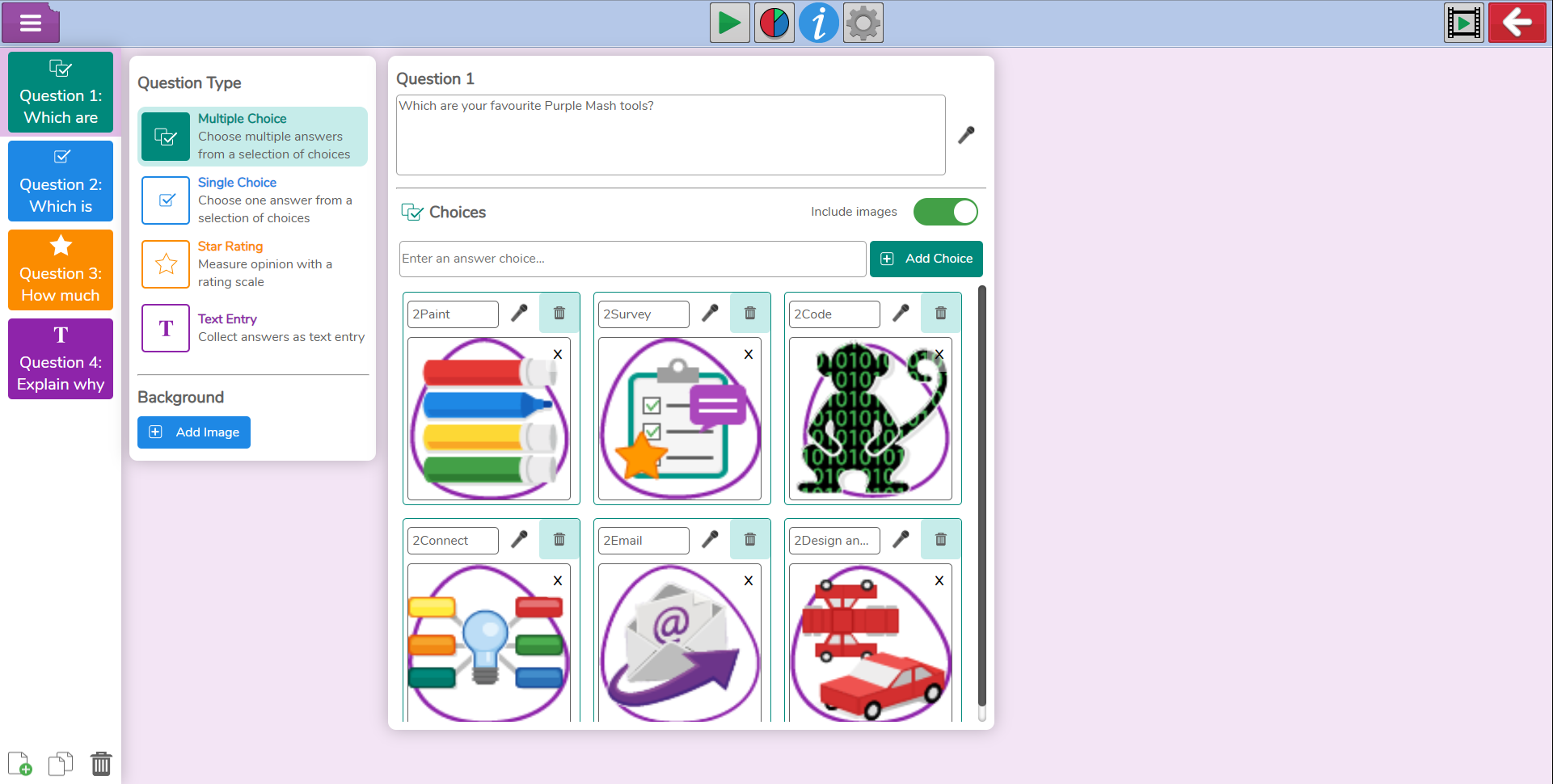Click the microphone icon for 2Code
This screenshot has height=784, width=1553.
pos(901,313)
